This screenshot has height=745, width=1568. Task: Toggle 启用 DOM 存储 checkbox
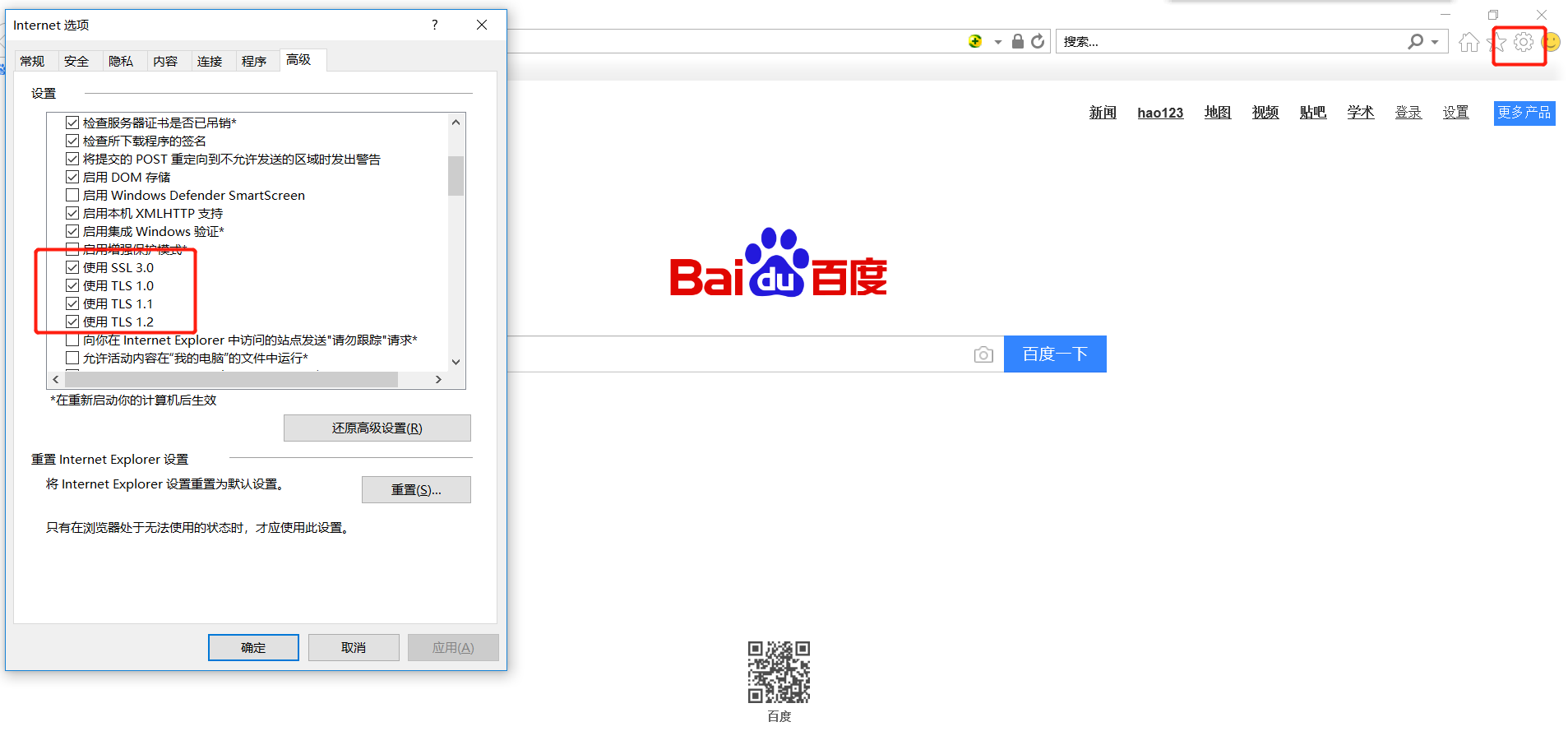72,177
